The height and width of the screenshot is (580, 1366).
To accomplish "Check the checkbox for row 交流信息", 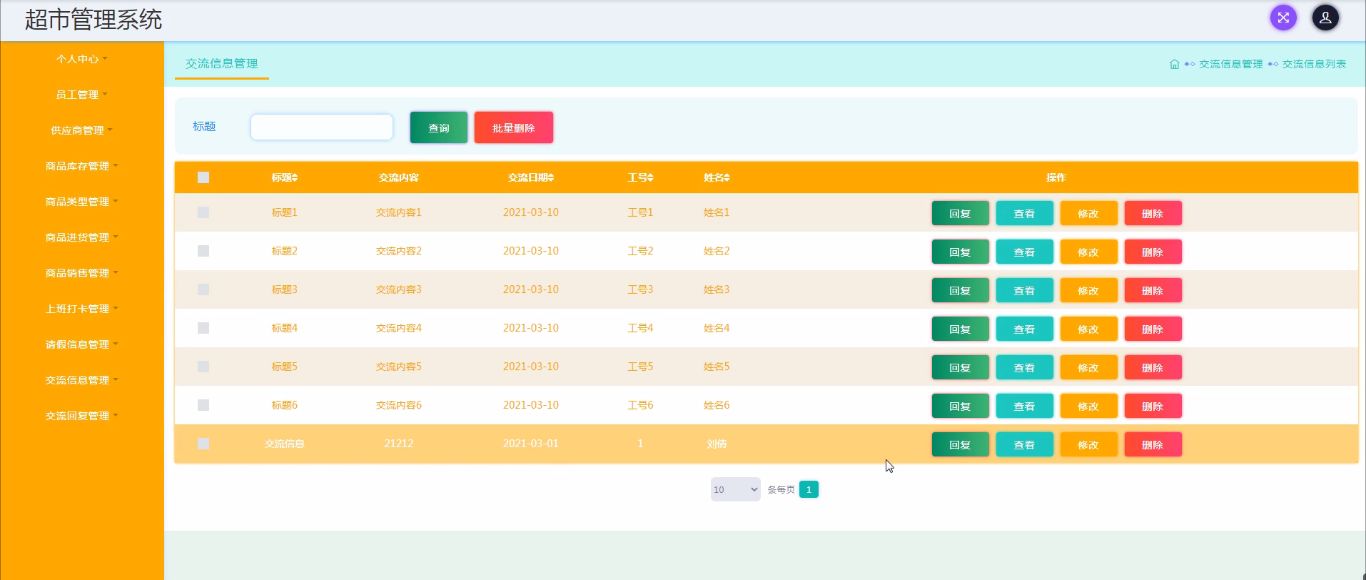I will (x=203, y=444).
